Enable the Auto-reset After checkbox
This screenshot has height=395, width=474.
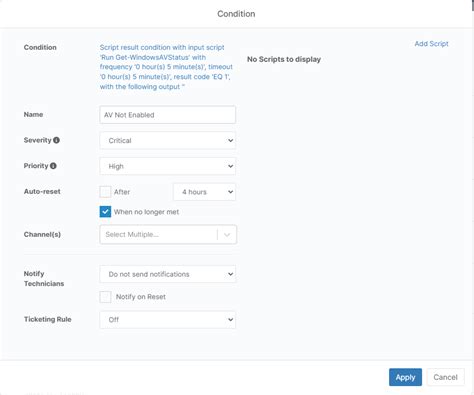[105, 192]
